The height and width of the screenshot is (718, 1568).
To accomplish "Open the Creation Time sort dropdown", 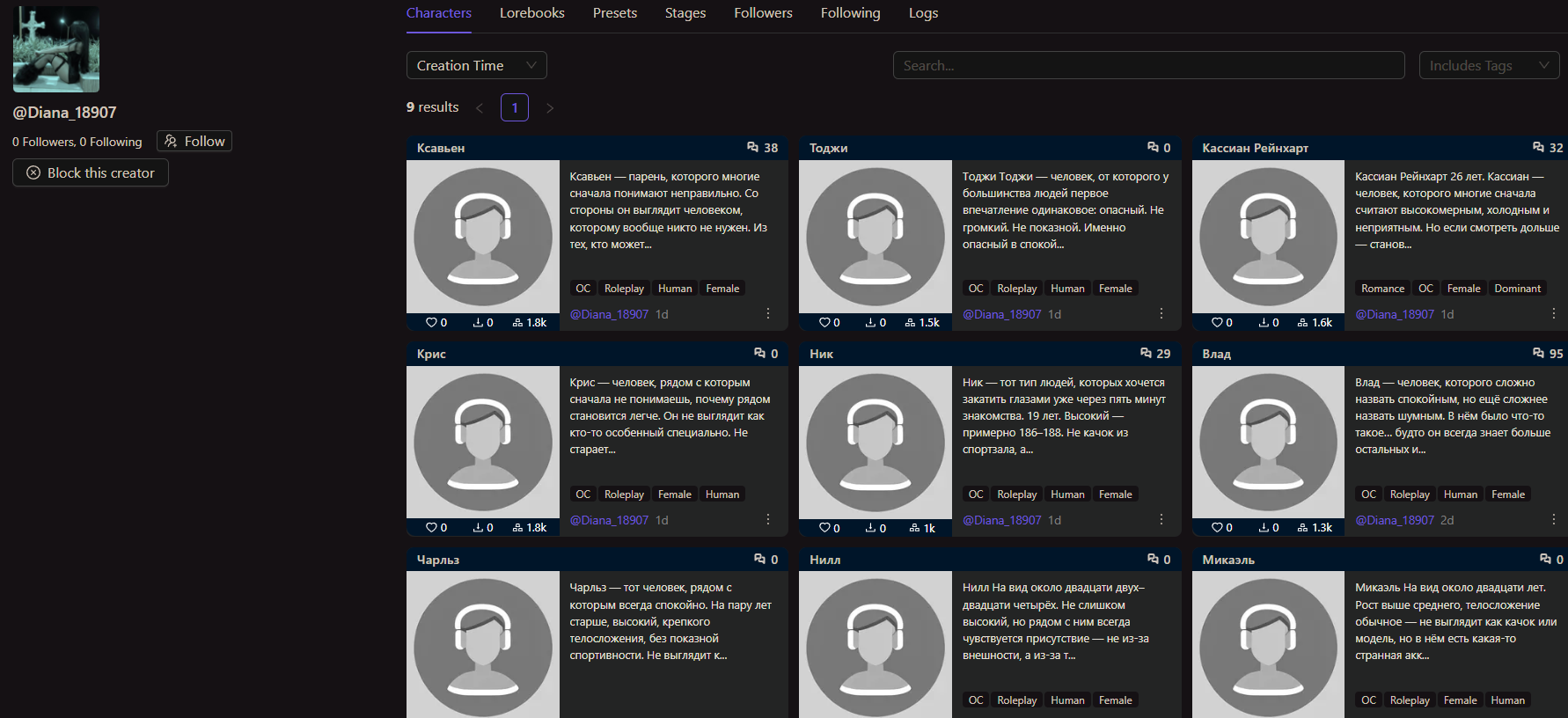I will (477, 65).
